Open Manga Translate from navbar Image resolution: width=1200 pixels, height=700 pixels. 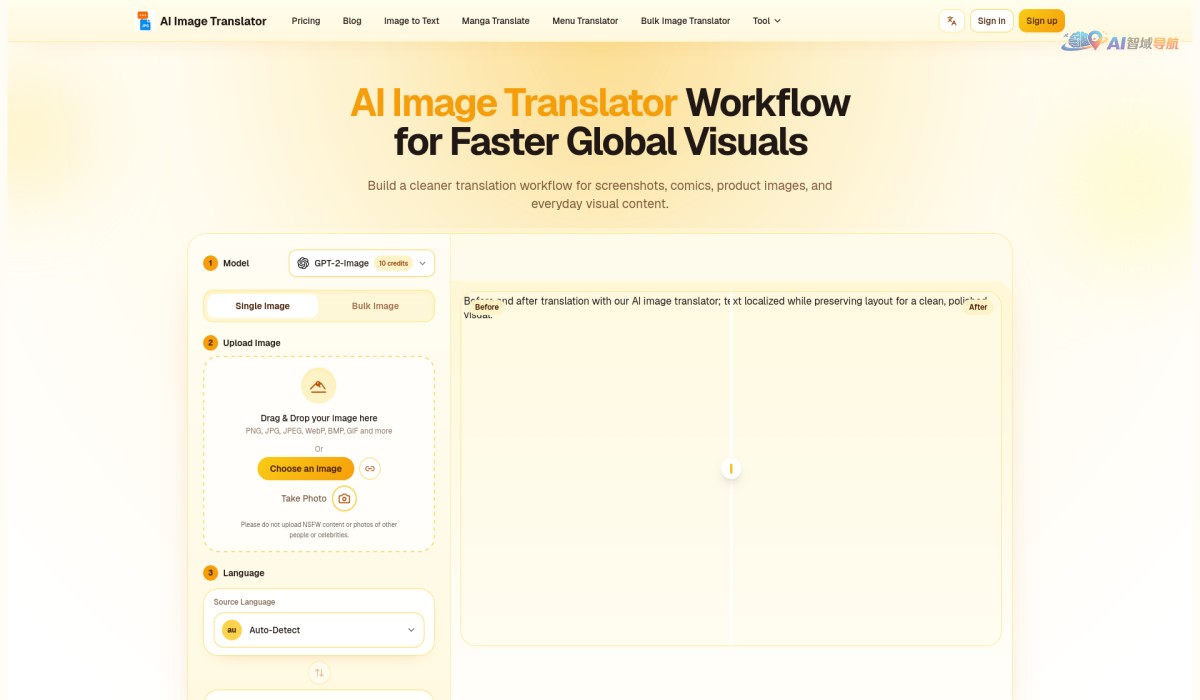point(496,21)
